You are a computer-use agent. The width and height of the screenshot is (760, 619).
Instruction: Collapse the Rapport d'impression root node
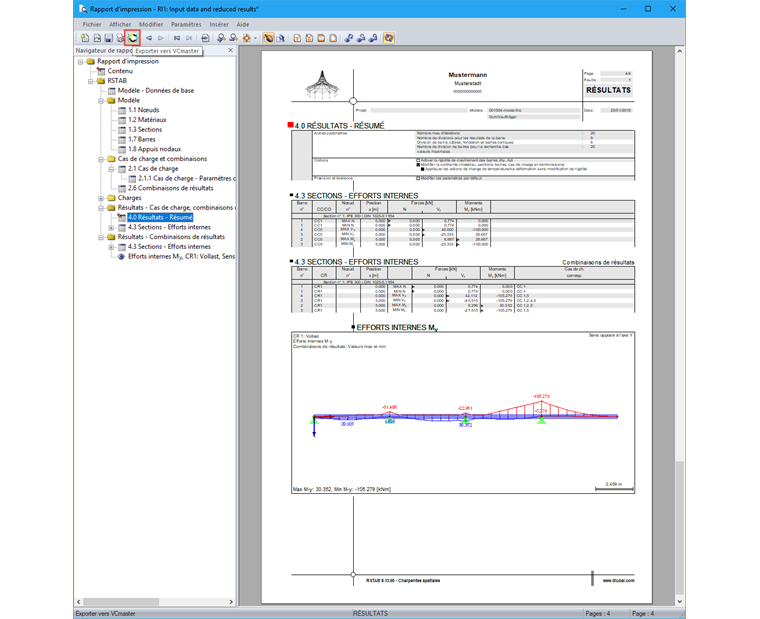80,62
